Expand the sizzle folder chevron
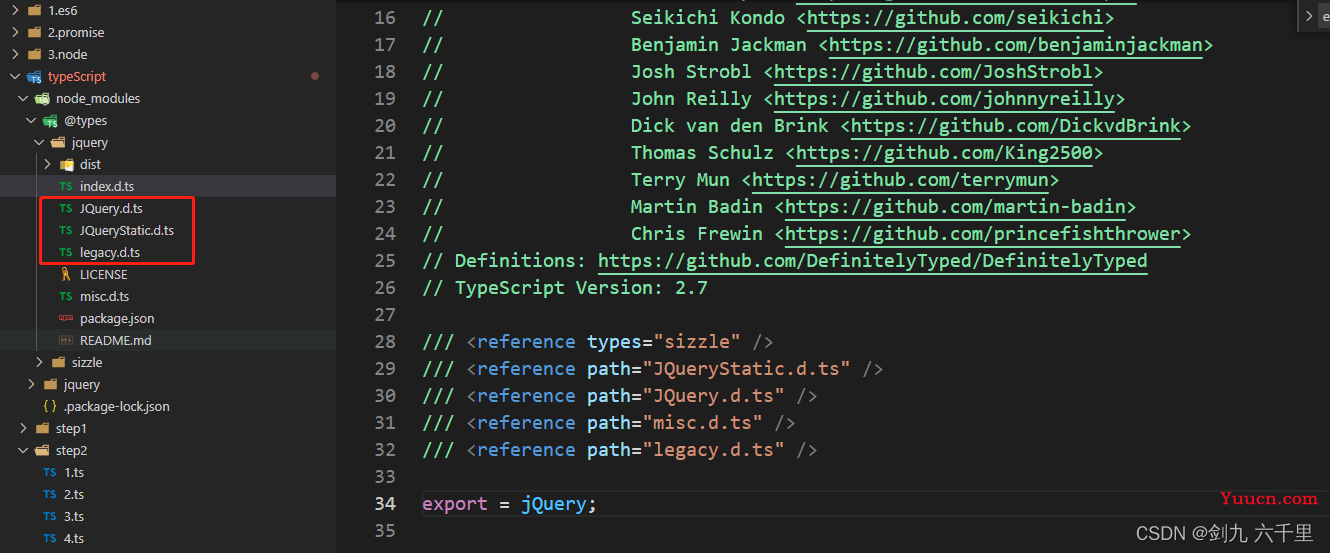 click(39, 362)
